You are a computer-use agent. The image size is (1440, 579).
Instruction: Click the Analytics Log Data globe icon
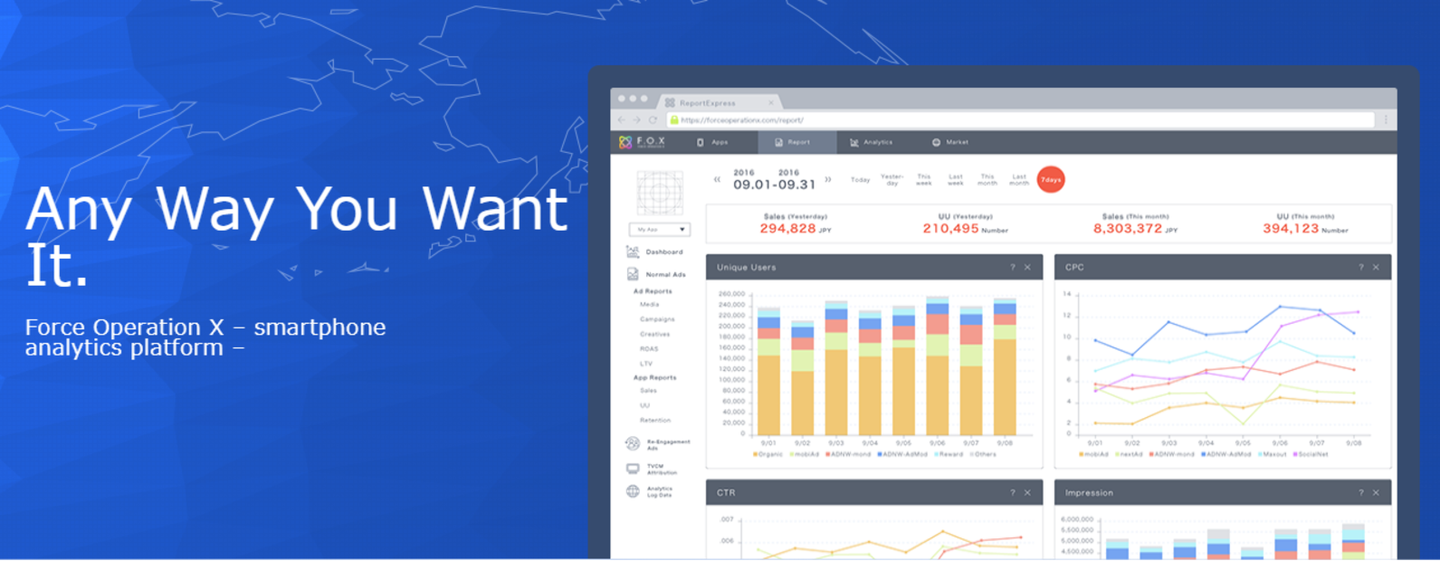coord(633,491)
